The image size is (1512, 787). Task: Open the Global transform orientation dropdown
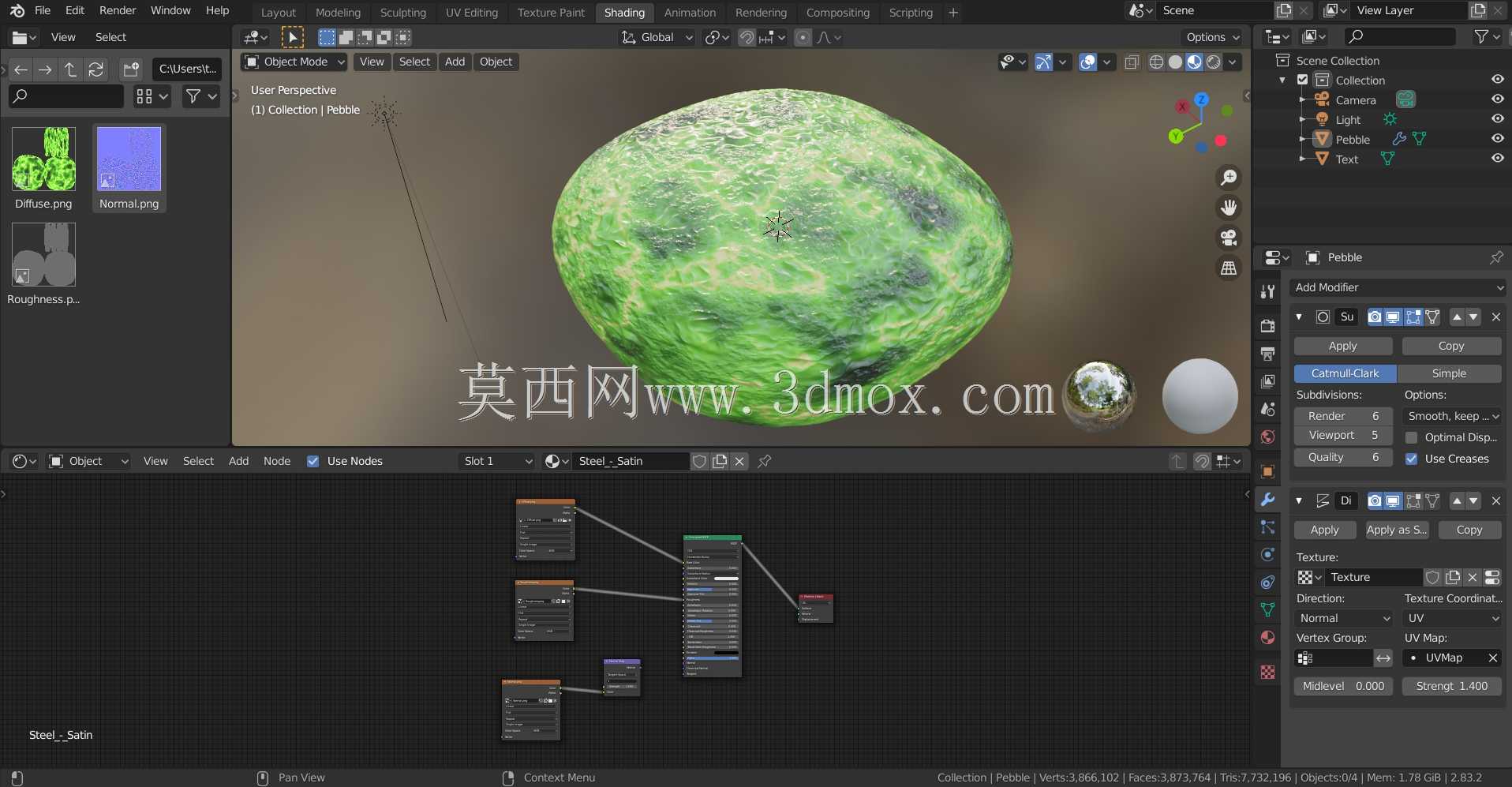click(657, 37)
